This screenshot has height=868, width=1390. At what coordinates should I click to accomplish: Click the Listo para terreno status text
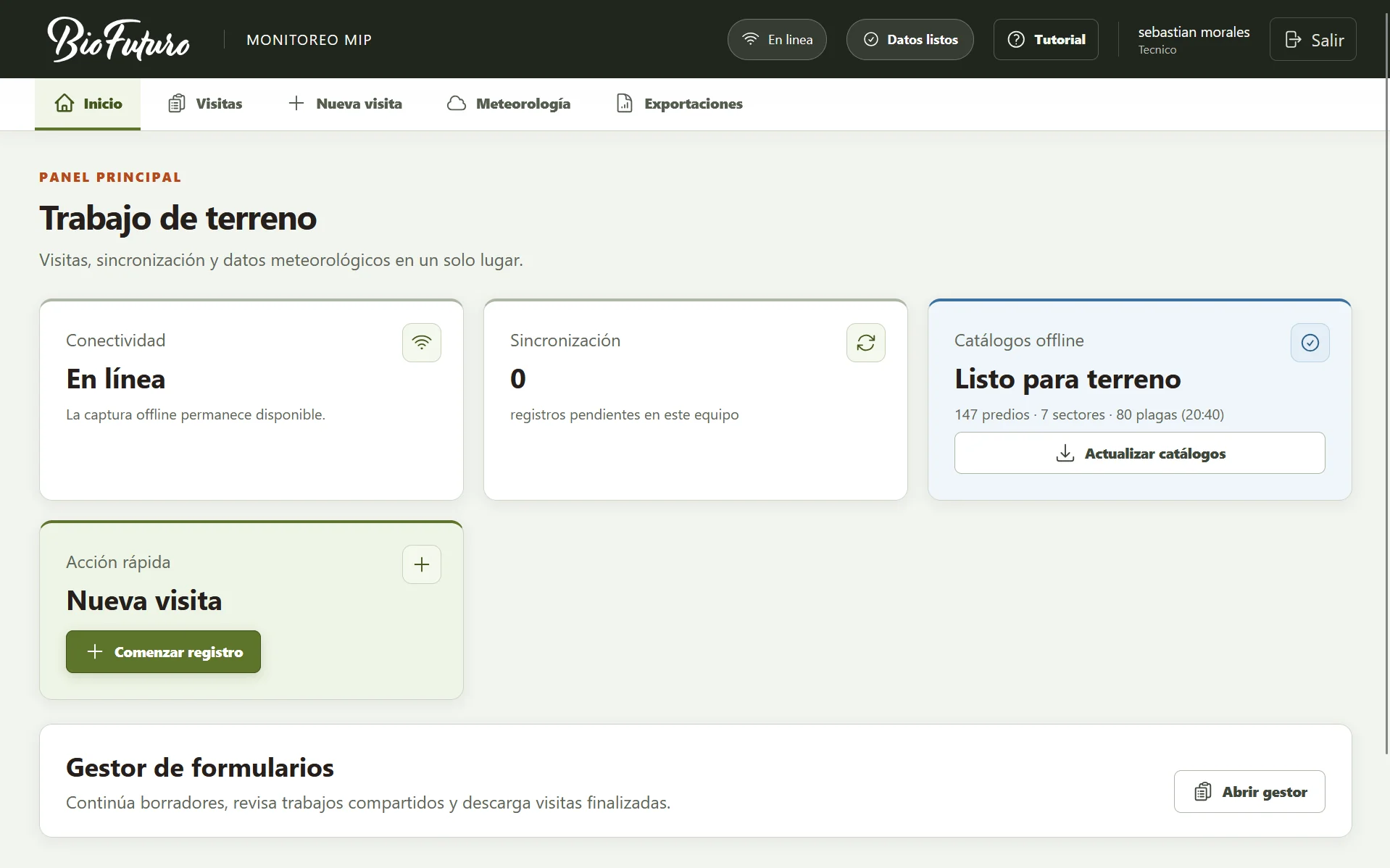pyautogui.click(x=1068, y=379)
